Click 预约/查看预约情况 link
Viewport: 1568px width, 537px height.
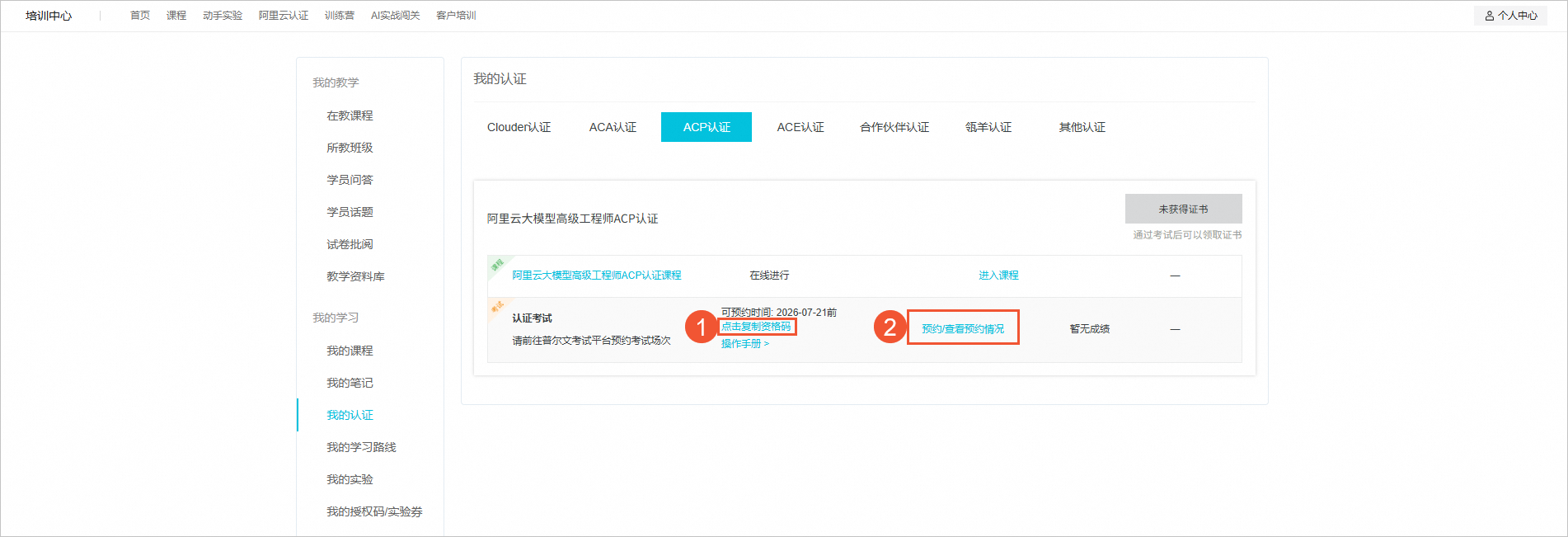[x=963, y=328]
